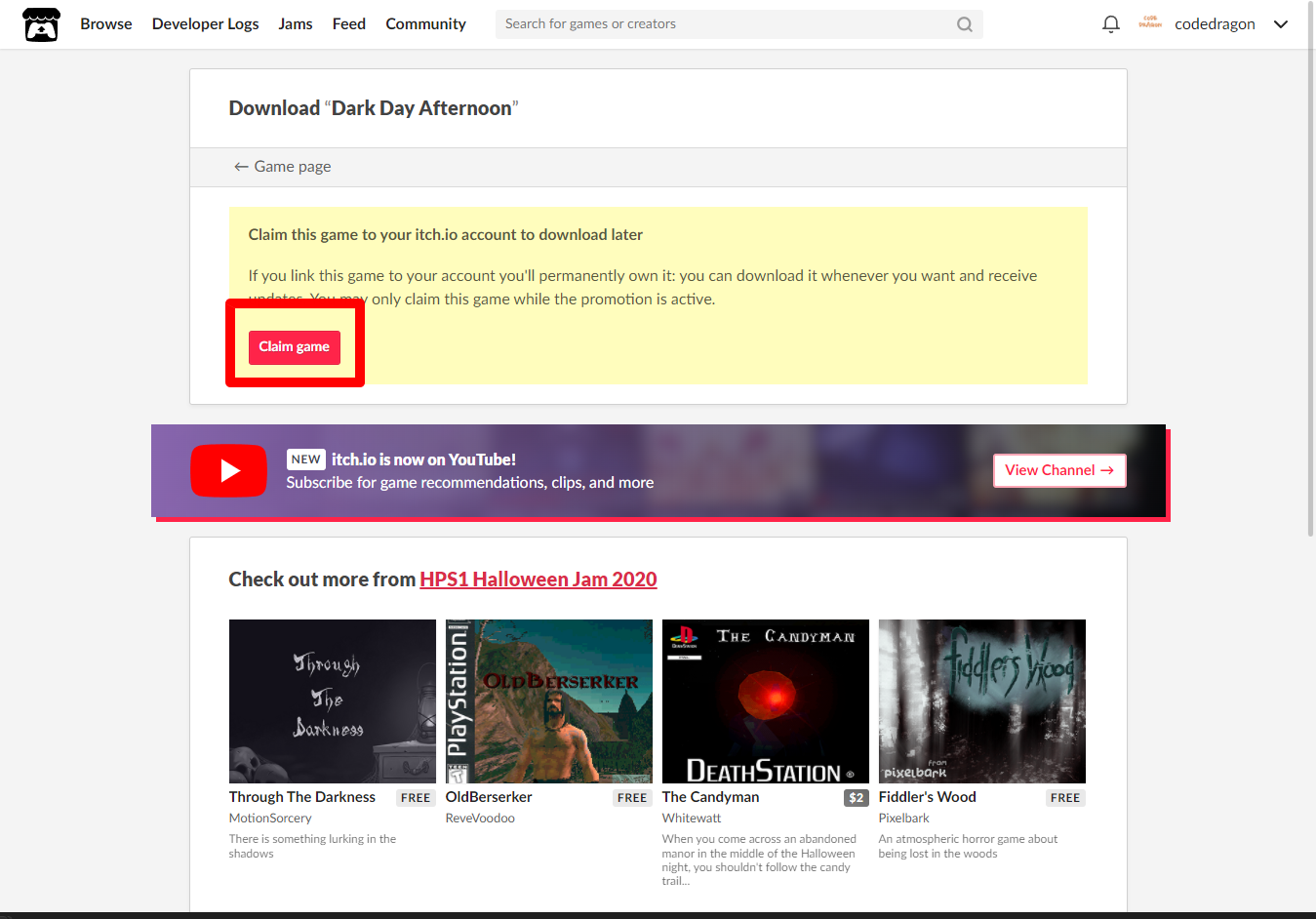Open codedragon profile avatar

(x=1150, y=23)
